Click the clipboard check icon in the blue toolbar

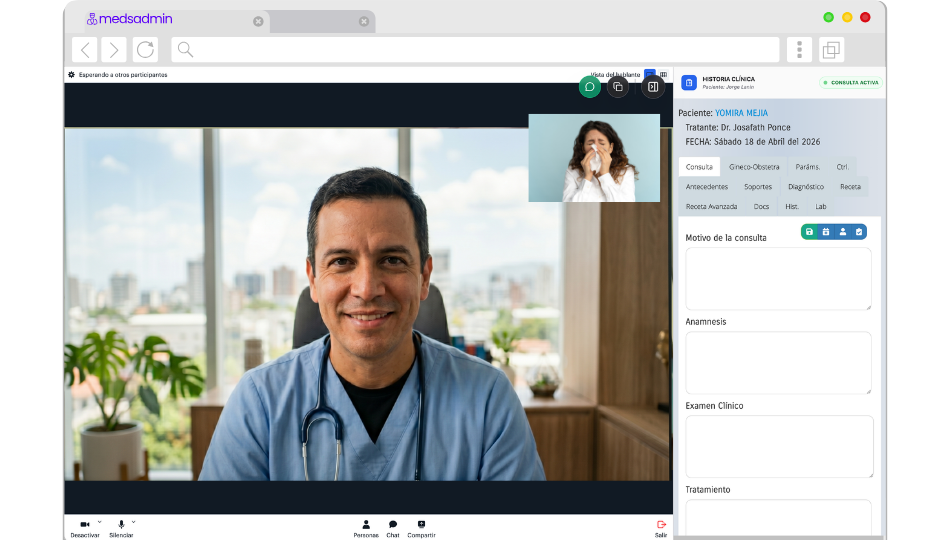[x=858, y=232]
